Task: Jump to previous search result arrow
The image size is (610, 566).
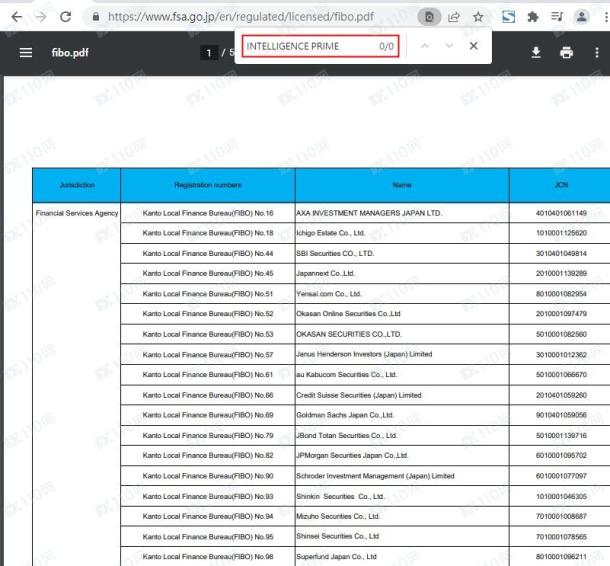Action: coord(425,46)
